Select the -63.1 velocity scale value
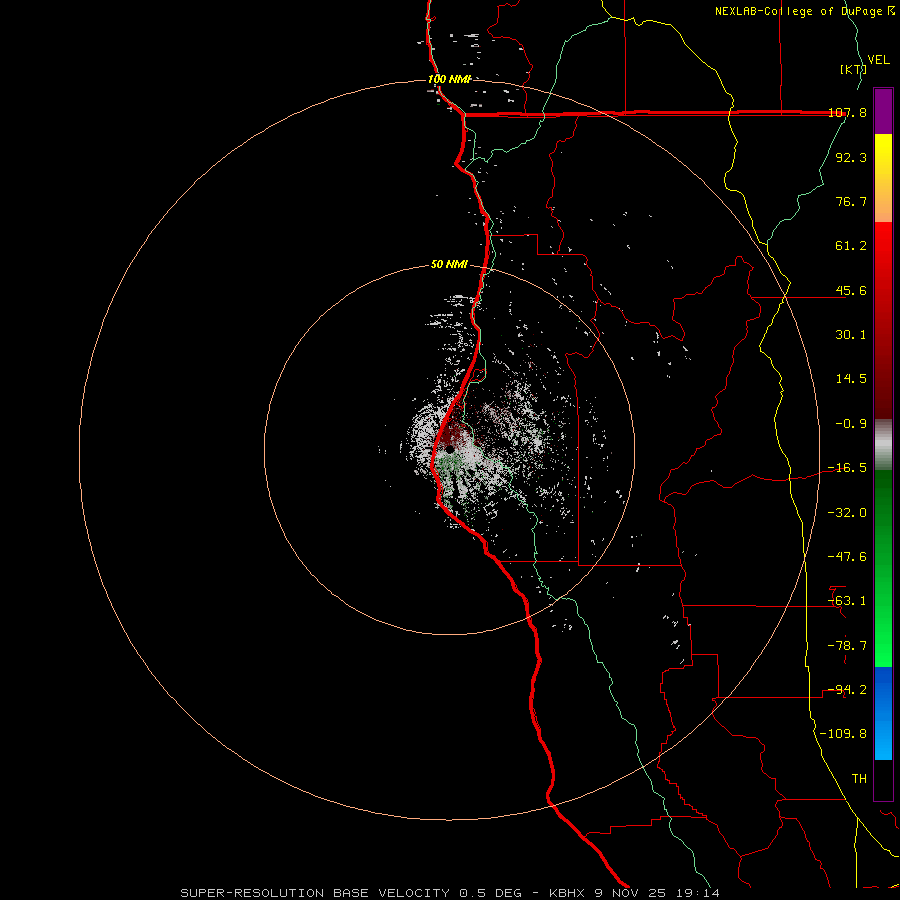 click(x=847, y=601)
